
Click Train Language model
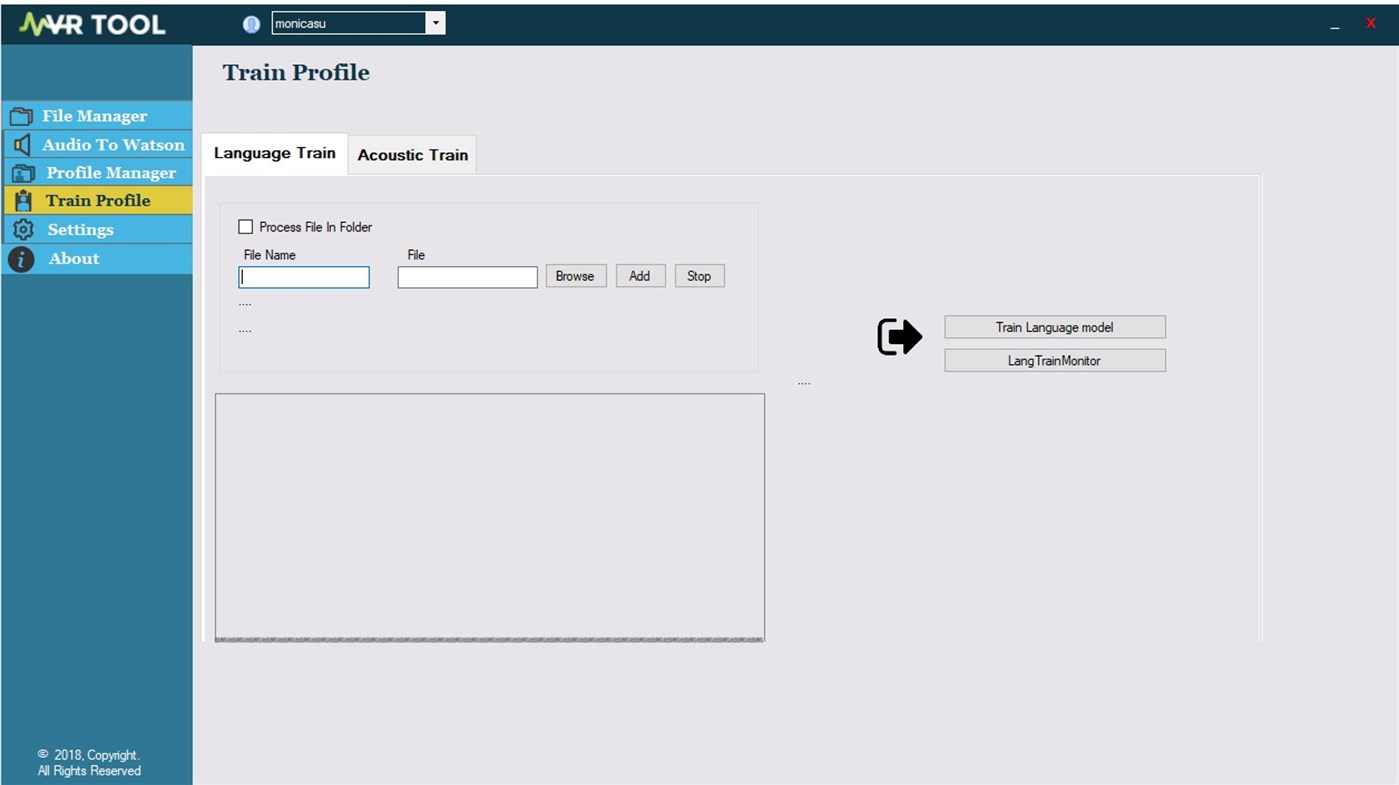[1054, 326]
